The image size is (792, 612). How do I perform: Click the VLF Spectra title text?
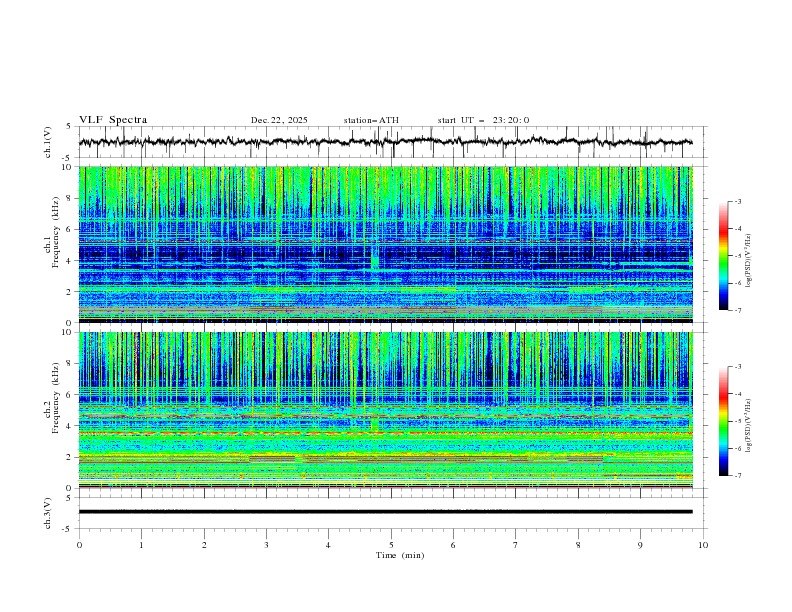tap(113, 120)
